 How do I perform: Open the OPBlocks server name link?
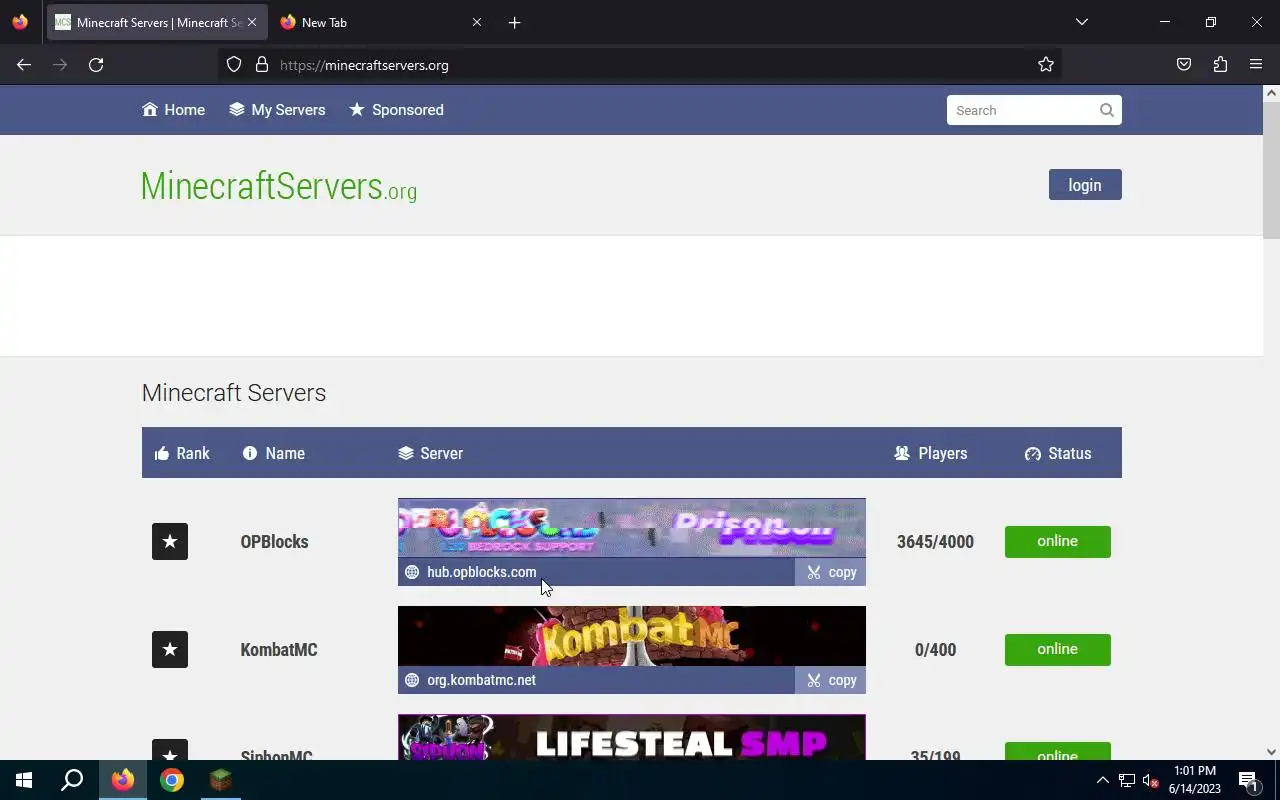274,541
